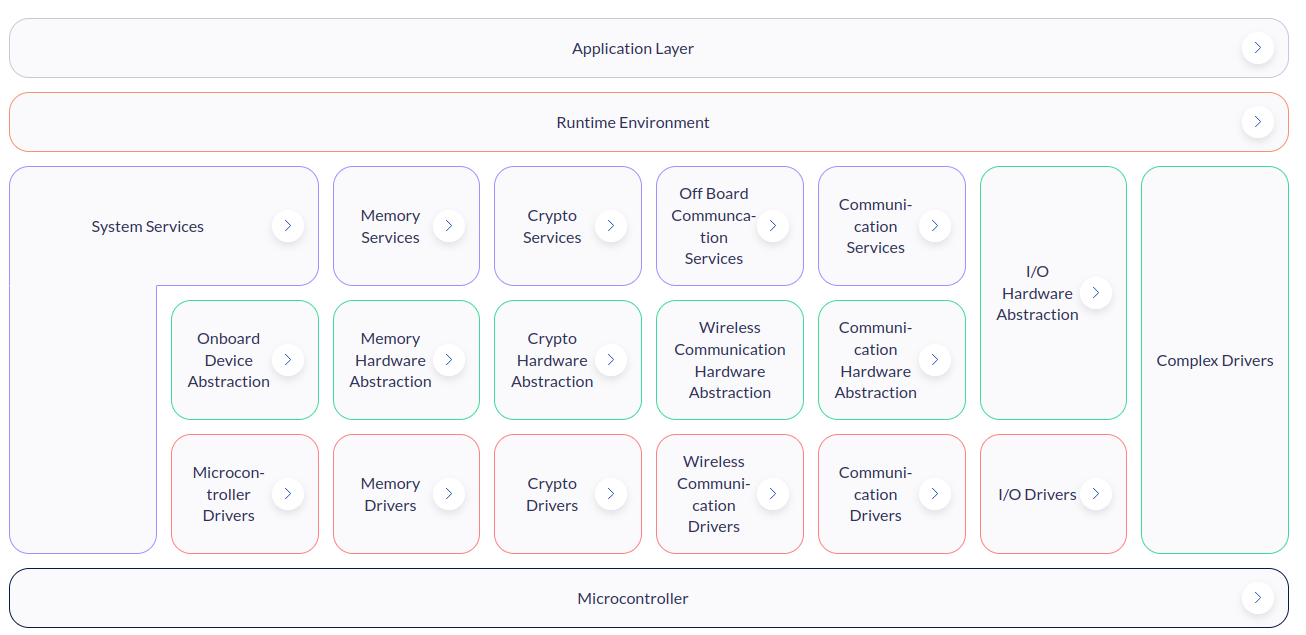Click Onboard Device Abstraction arrow icon
The height and width of the screenshot is (635, 1306).
tap(288, 360)
